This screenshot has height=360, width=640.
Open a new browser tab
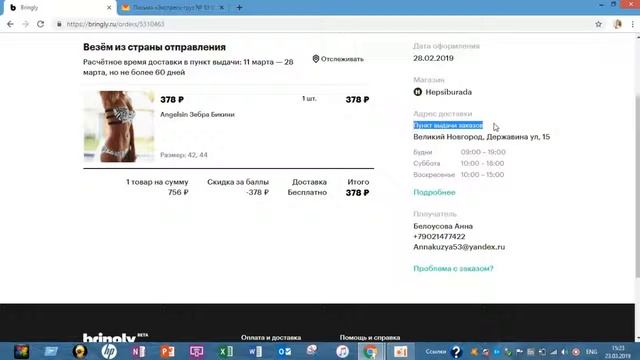coord(239,8)
